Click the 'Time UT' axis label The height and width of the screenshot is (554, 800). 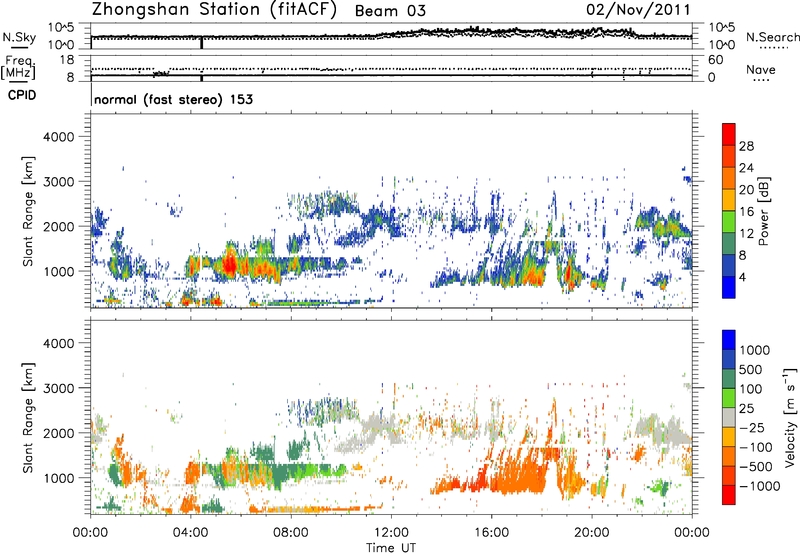[x=391, y=548]
